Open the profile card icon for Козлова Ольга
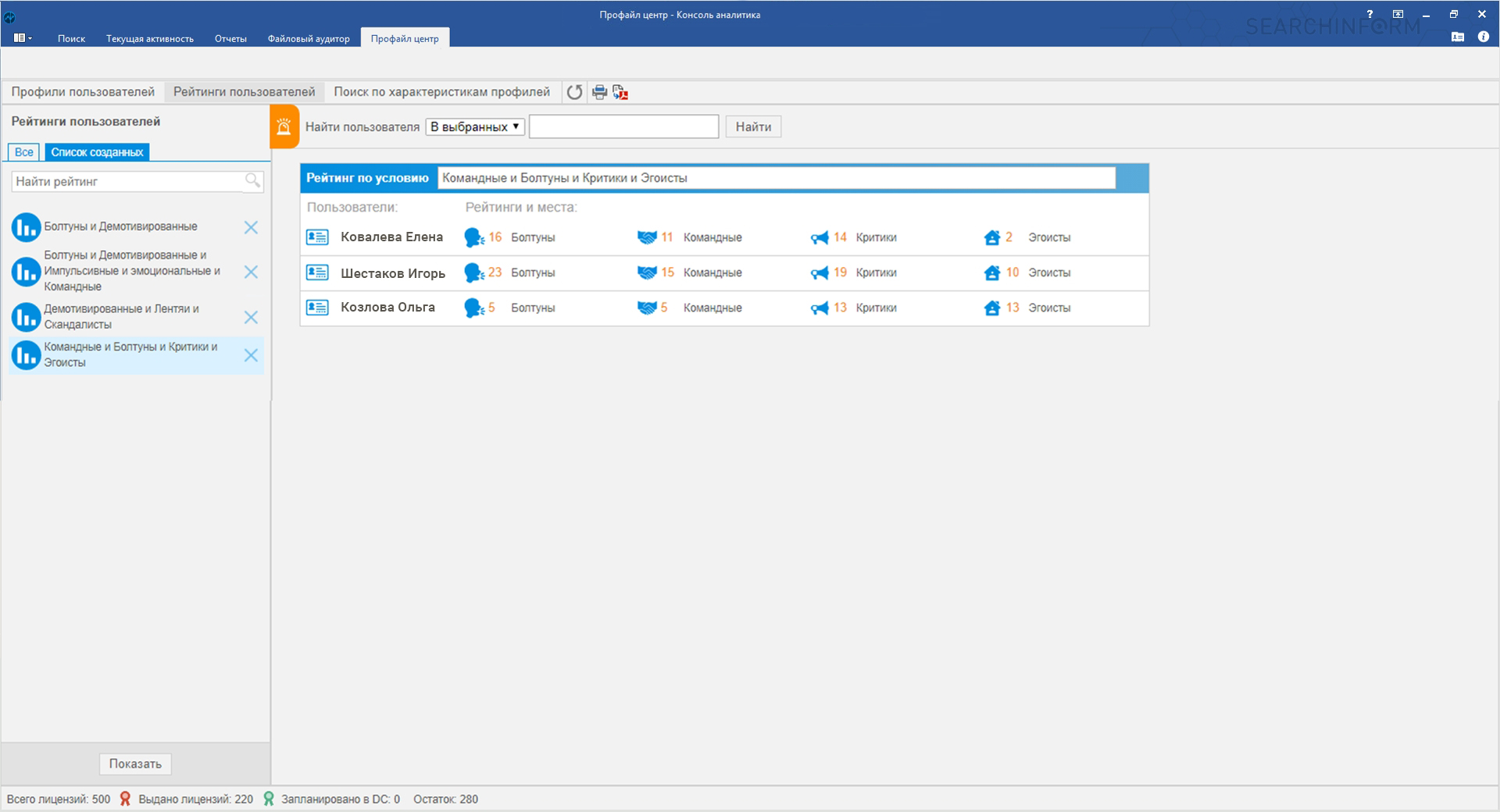 [317, 308]
